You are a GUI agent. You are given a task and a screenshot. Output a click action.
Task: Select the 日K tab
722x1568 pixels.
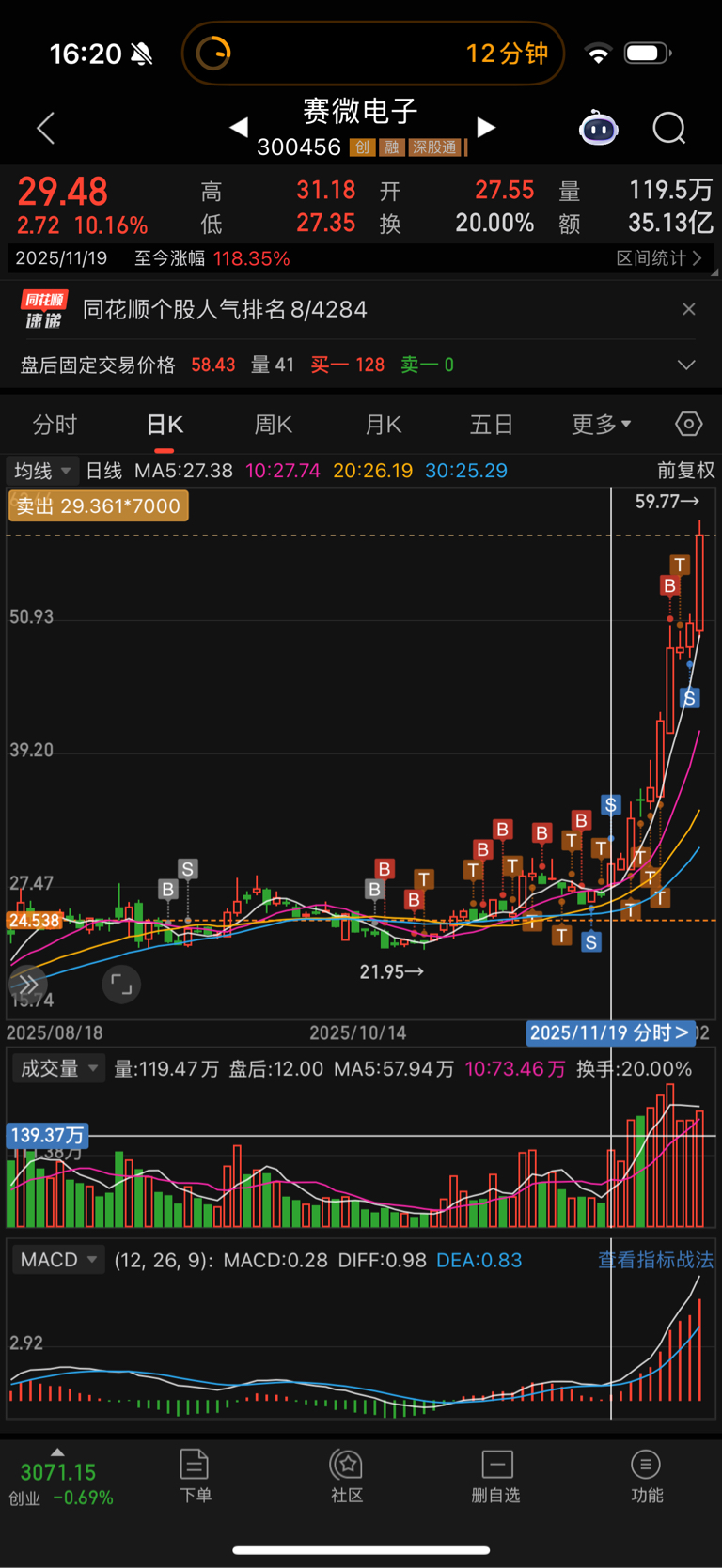point(165,425)
